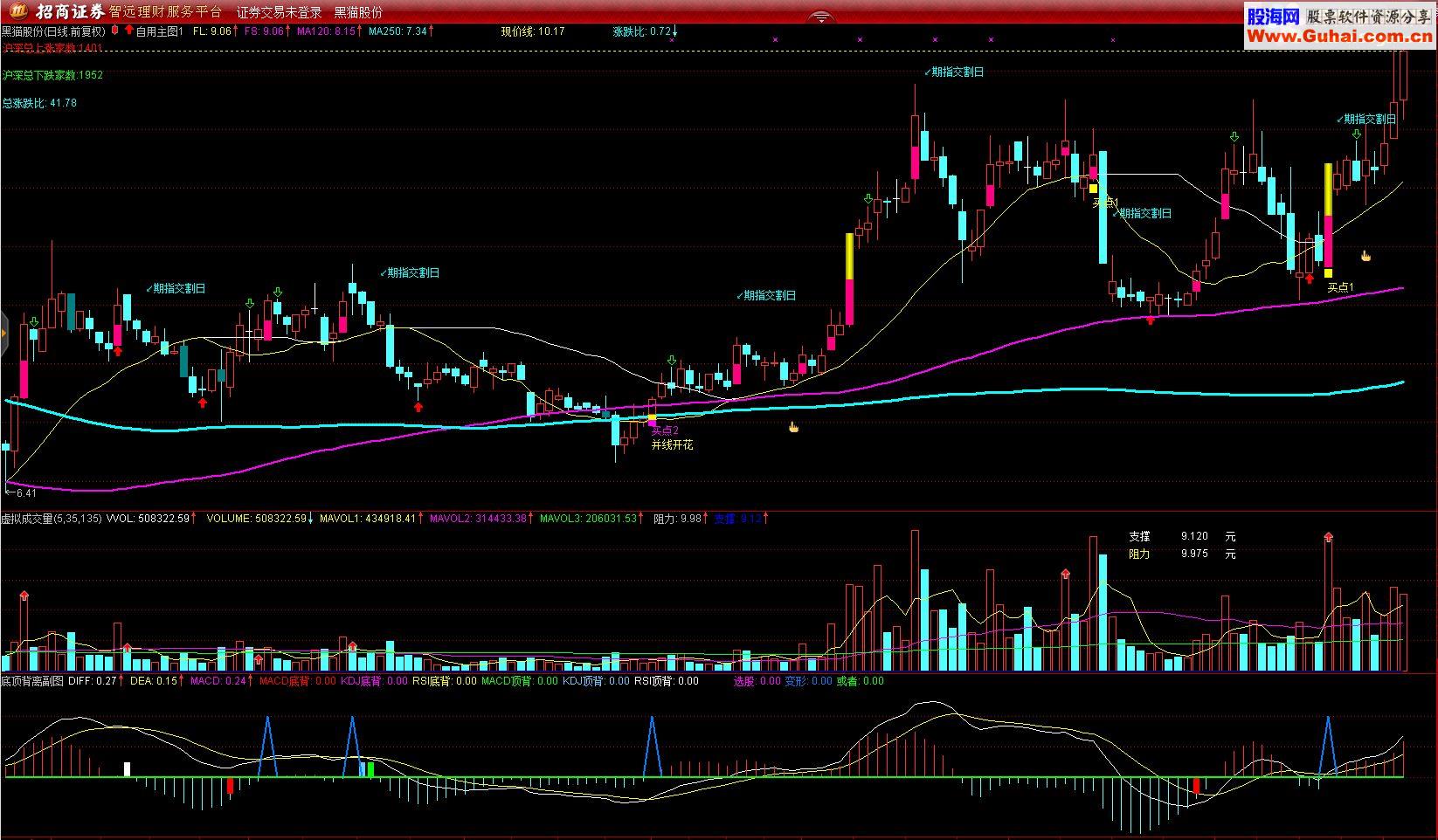
Task: Expand the top dropdown handle in title bar
Action: [821, 17]
